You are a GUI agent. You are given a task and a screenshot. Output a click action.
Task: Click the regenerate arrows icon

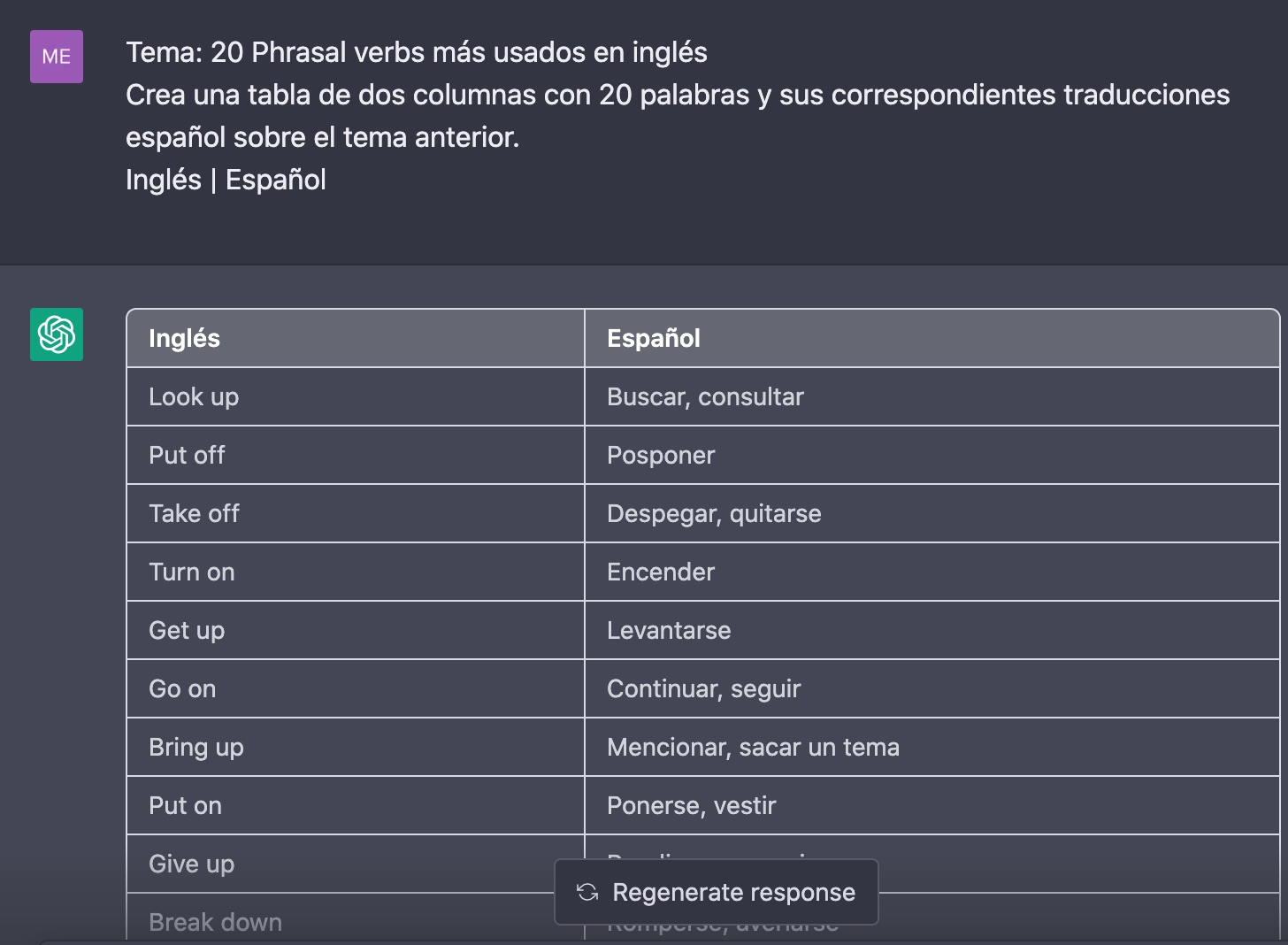587,892
